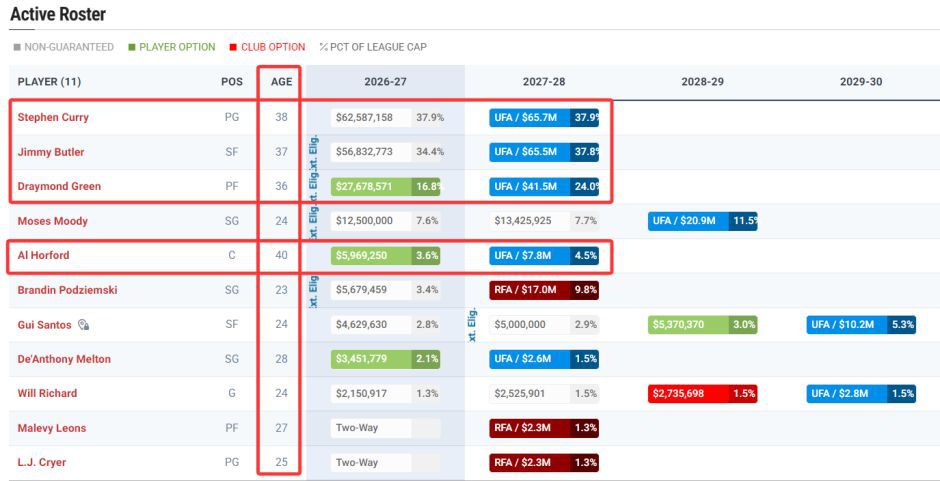Click Richard's $2,525,901 salary cell

tap(529, 393)
